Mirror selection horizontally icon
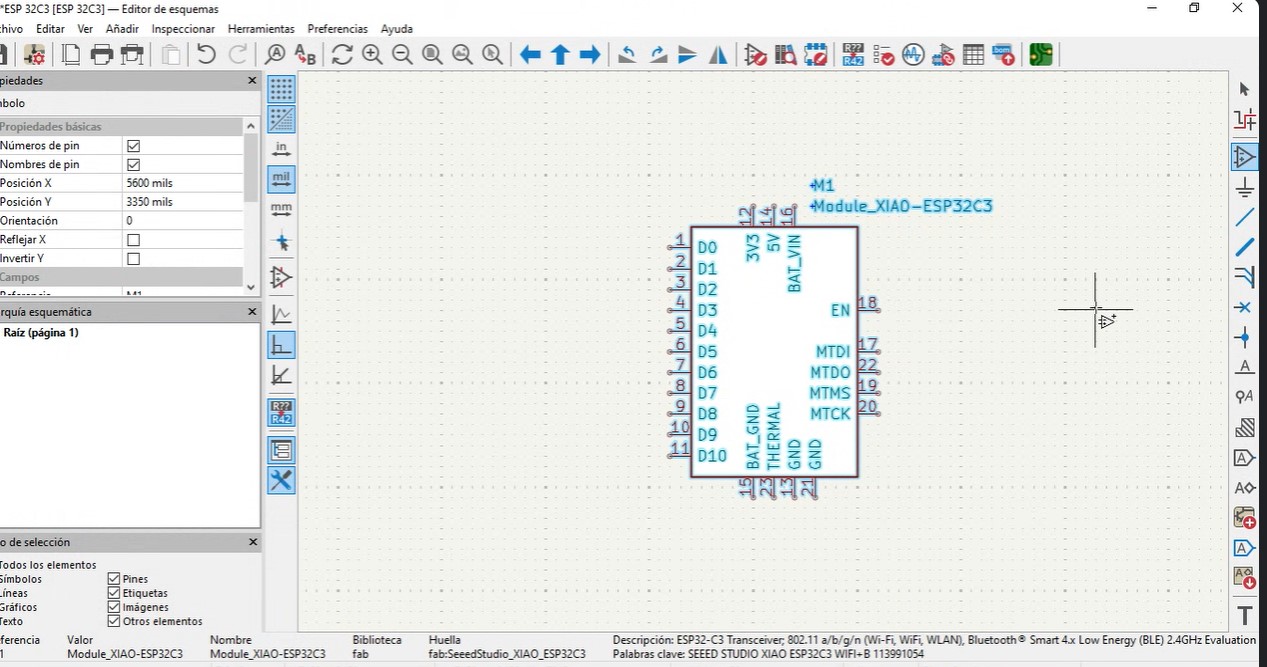This screenshot has width=1267, height=667. [x=718, y=55]
